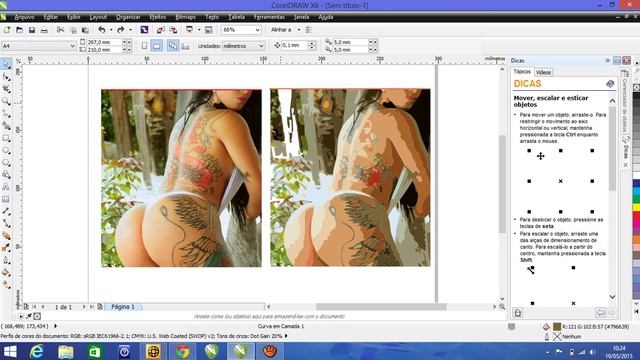Select the Polygon tool

[x=6, y=163]
